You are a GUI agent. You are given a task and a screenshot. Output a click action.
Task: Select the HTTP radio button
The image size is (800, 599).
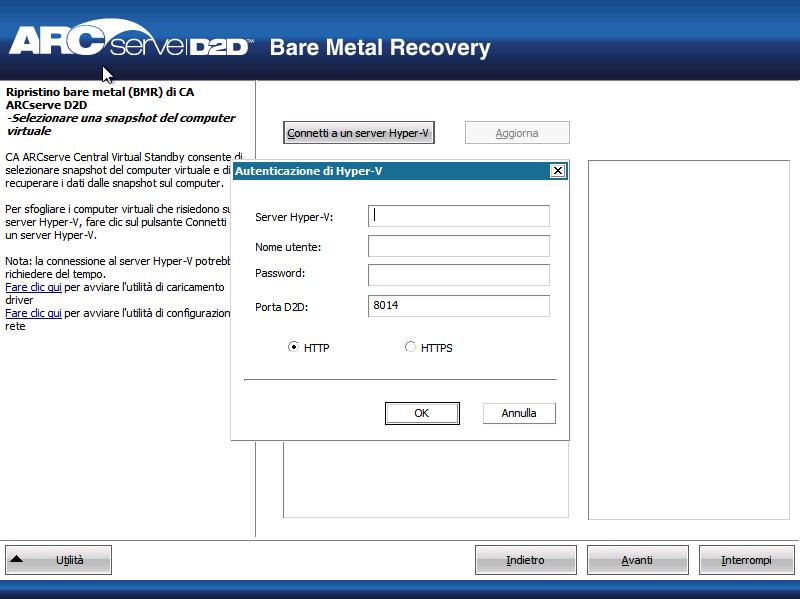pyautogui.click(x=293, y=347)
